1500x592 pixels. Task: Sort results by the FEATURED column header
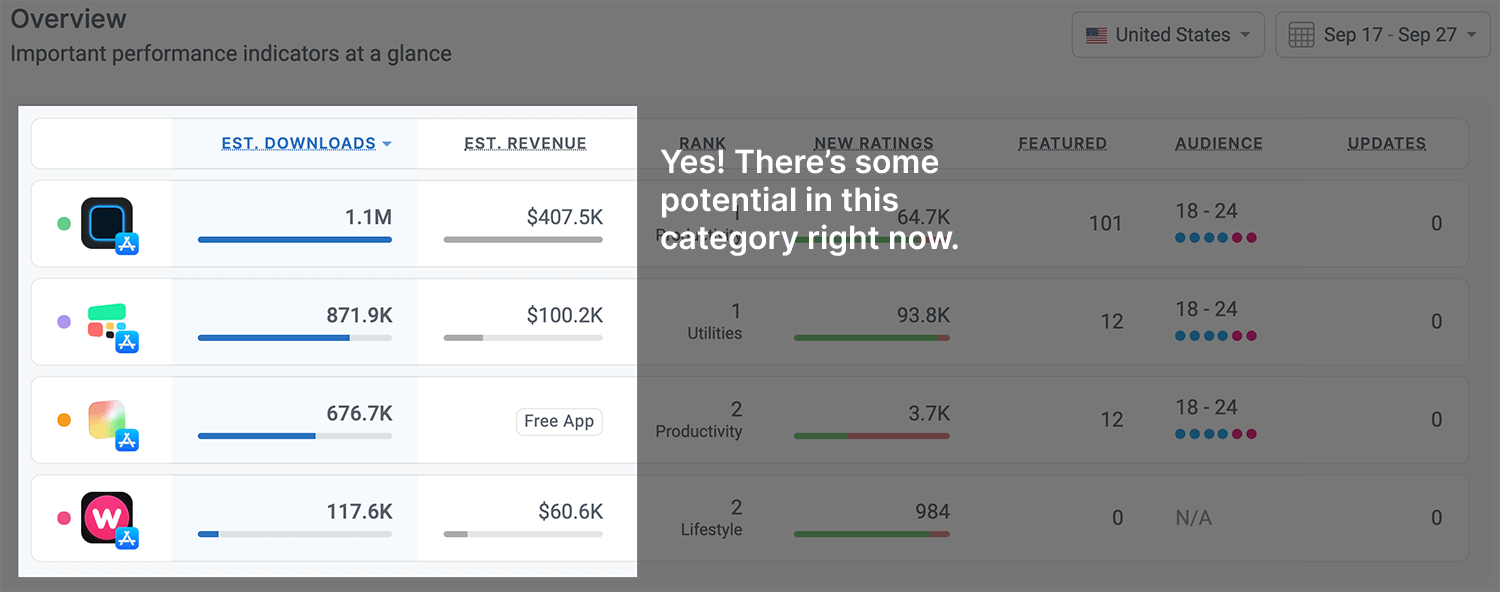1062,143
